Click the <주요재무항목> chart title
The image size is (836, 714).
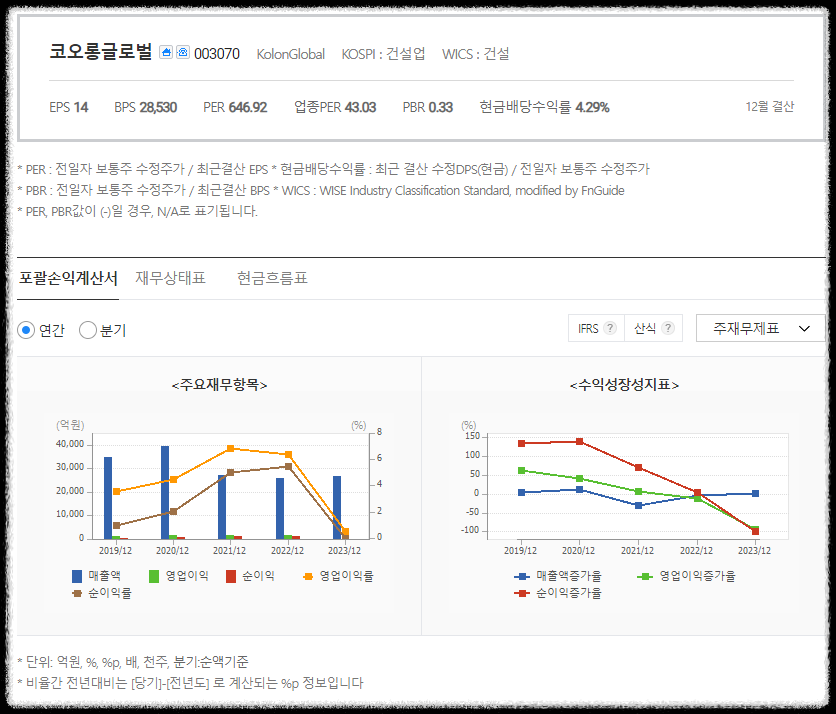tap(219, 384)
